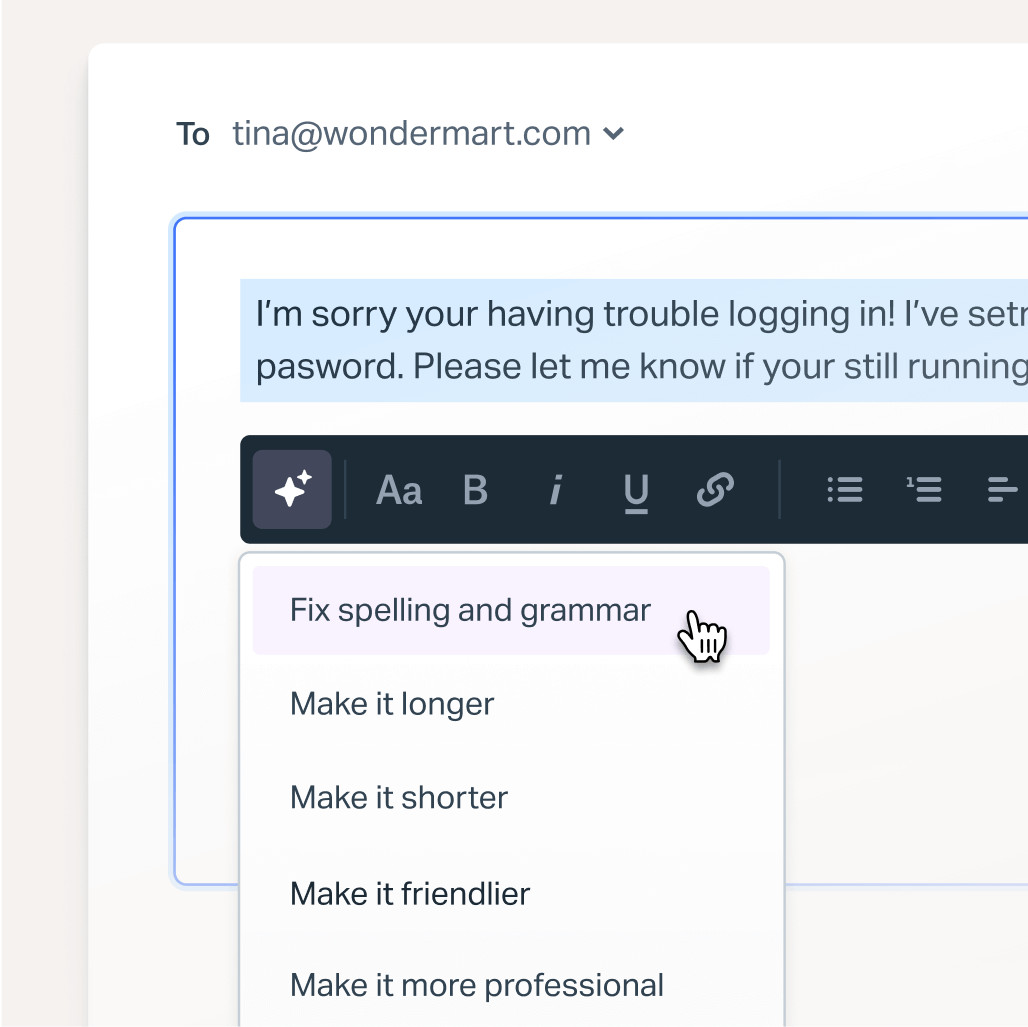Image resolution: width=1028 pixels, height=1027 pixels.
Task: Open the Aa text style options
Action: tap(399, 490)
